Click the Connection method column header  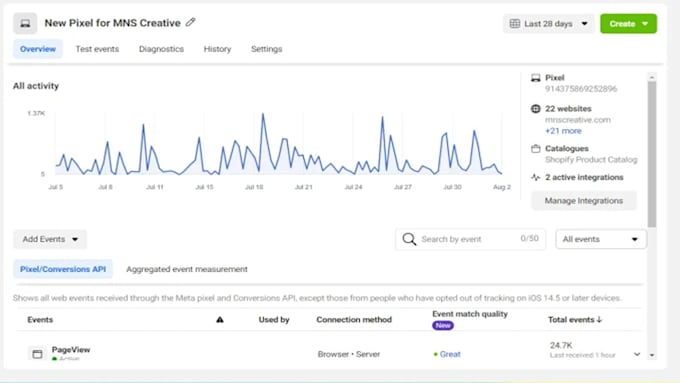point(354,320)
